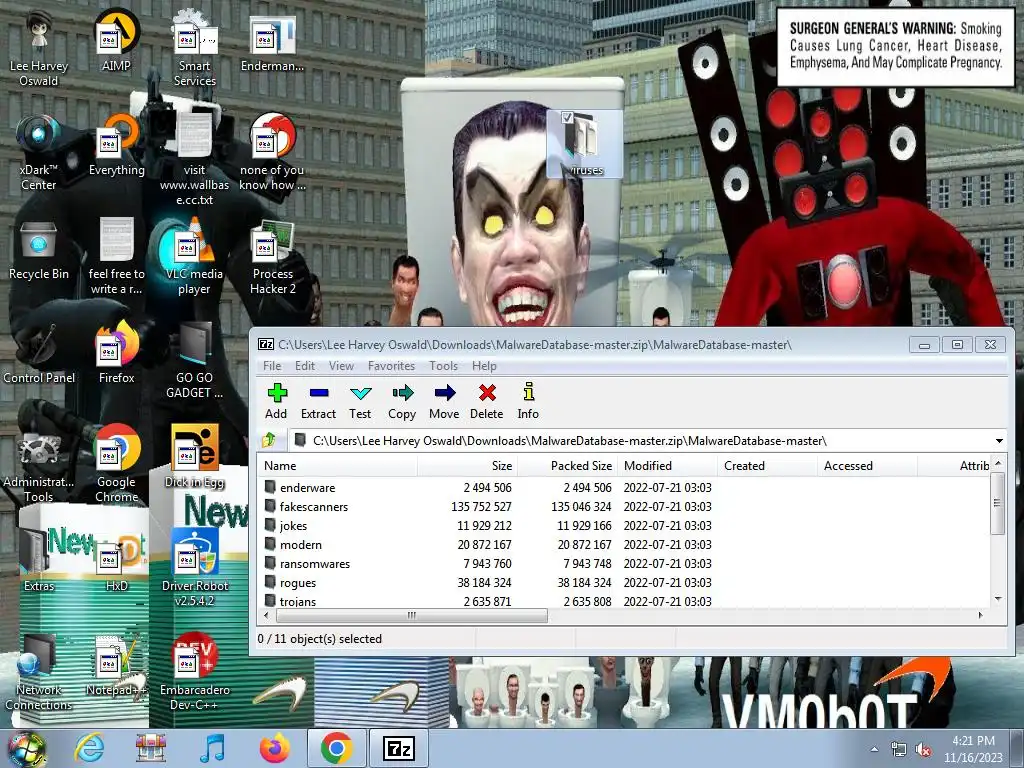
Task: Select VLC media player shortcut
Action: click(194, 257)
